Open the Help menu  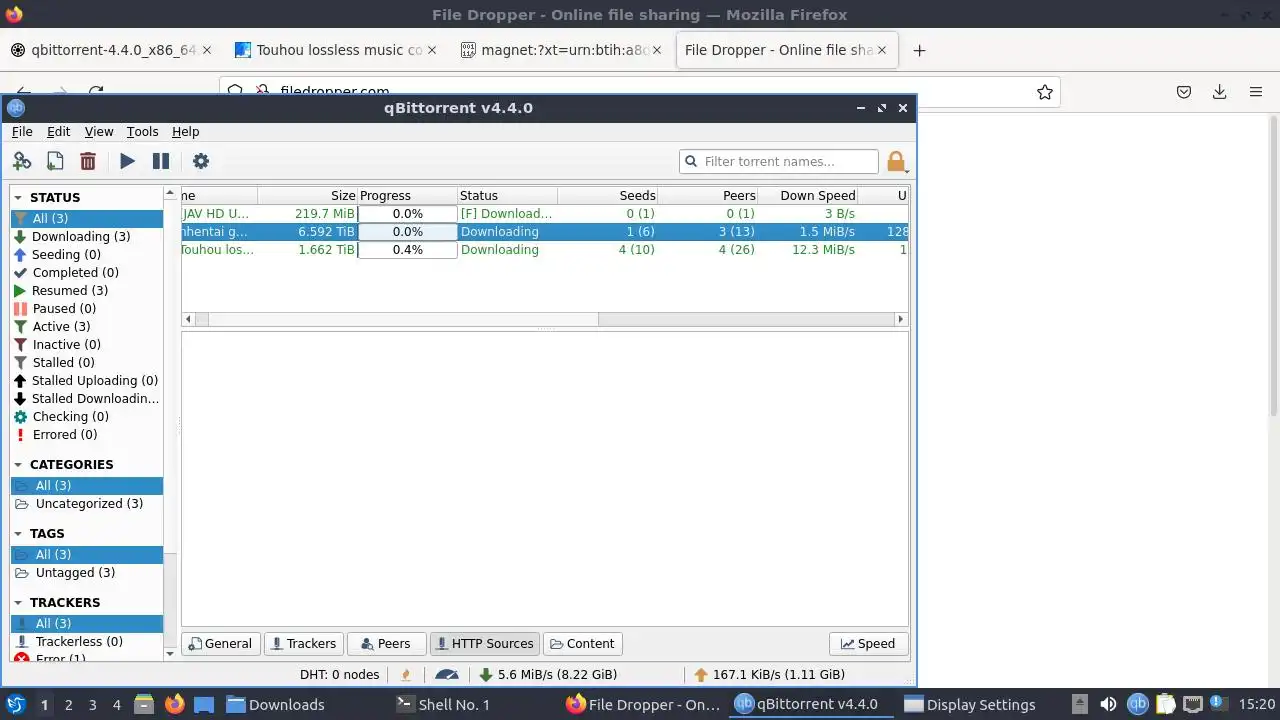pos(185,131)
